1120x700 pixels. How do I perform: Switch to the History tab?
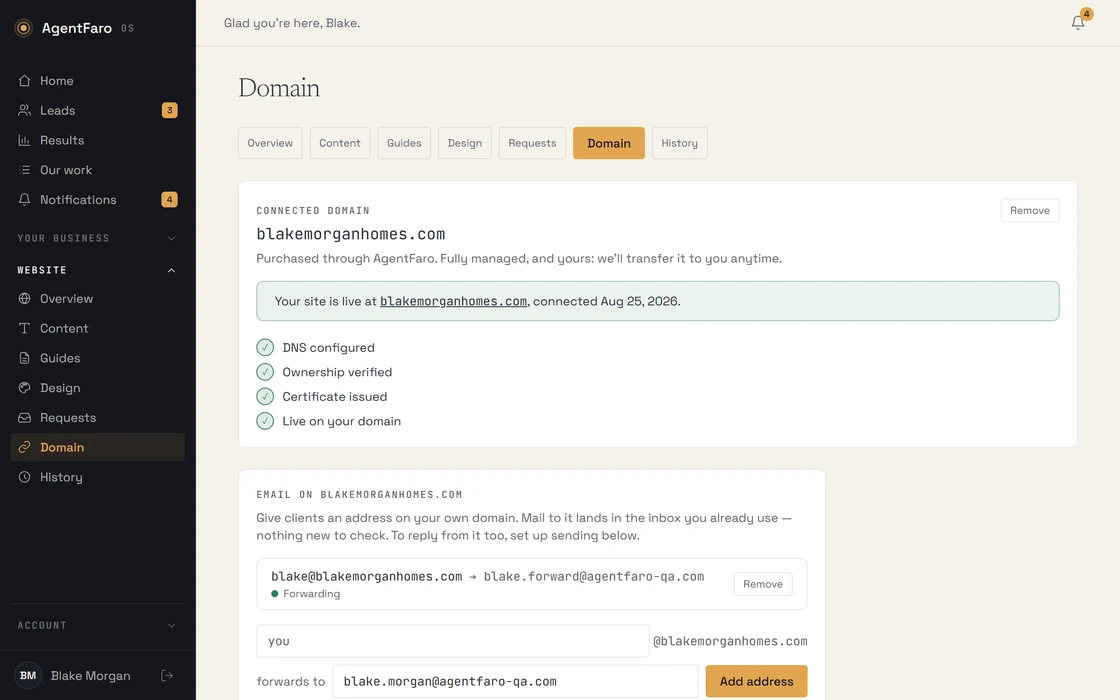point(679,143)
